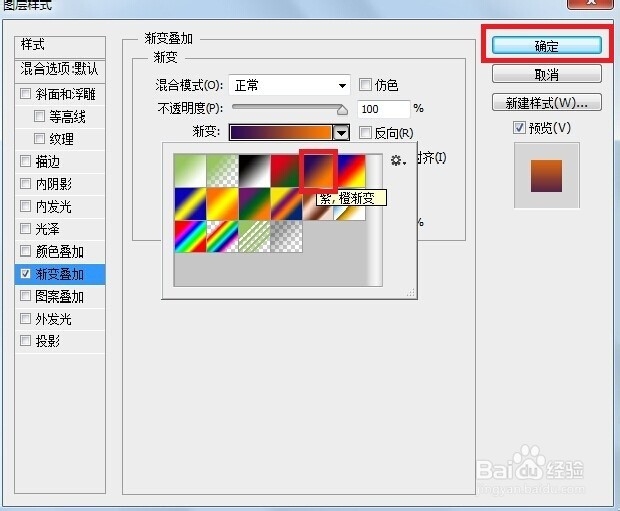Select the 描边 row label
Viewport: 620px width, 511px height.
click(47, 161)
